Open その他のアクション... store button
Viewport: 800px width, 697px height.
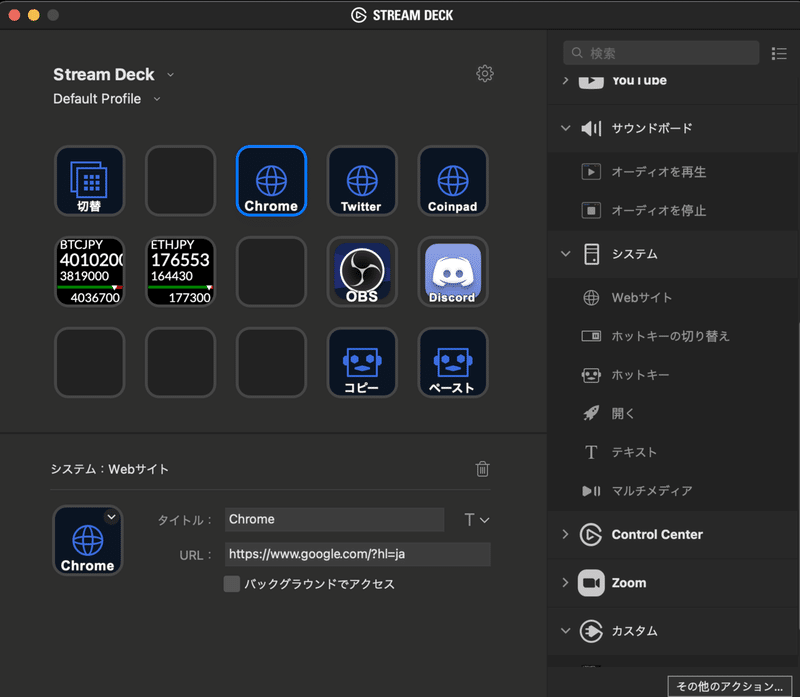coord(730,686)
